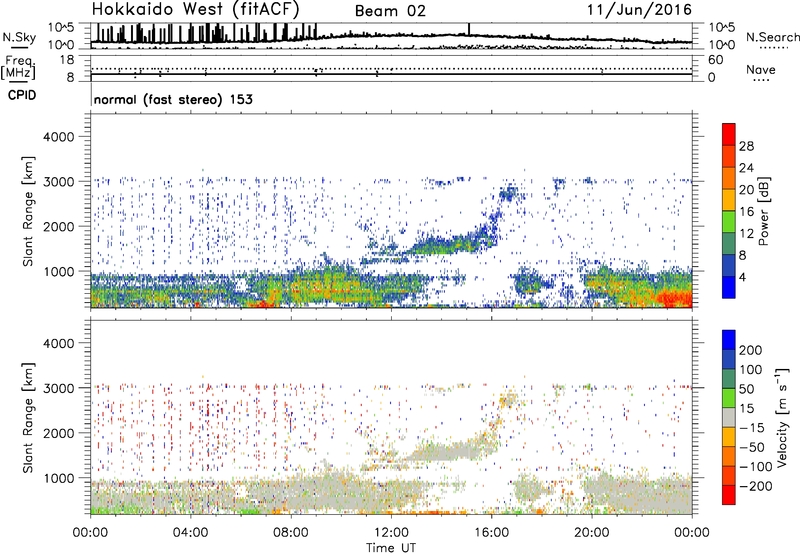Click velocity colorbar value '-15'
The width and height of the screenshot is (800, 554).
tap(754, 428)
